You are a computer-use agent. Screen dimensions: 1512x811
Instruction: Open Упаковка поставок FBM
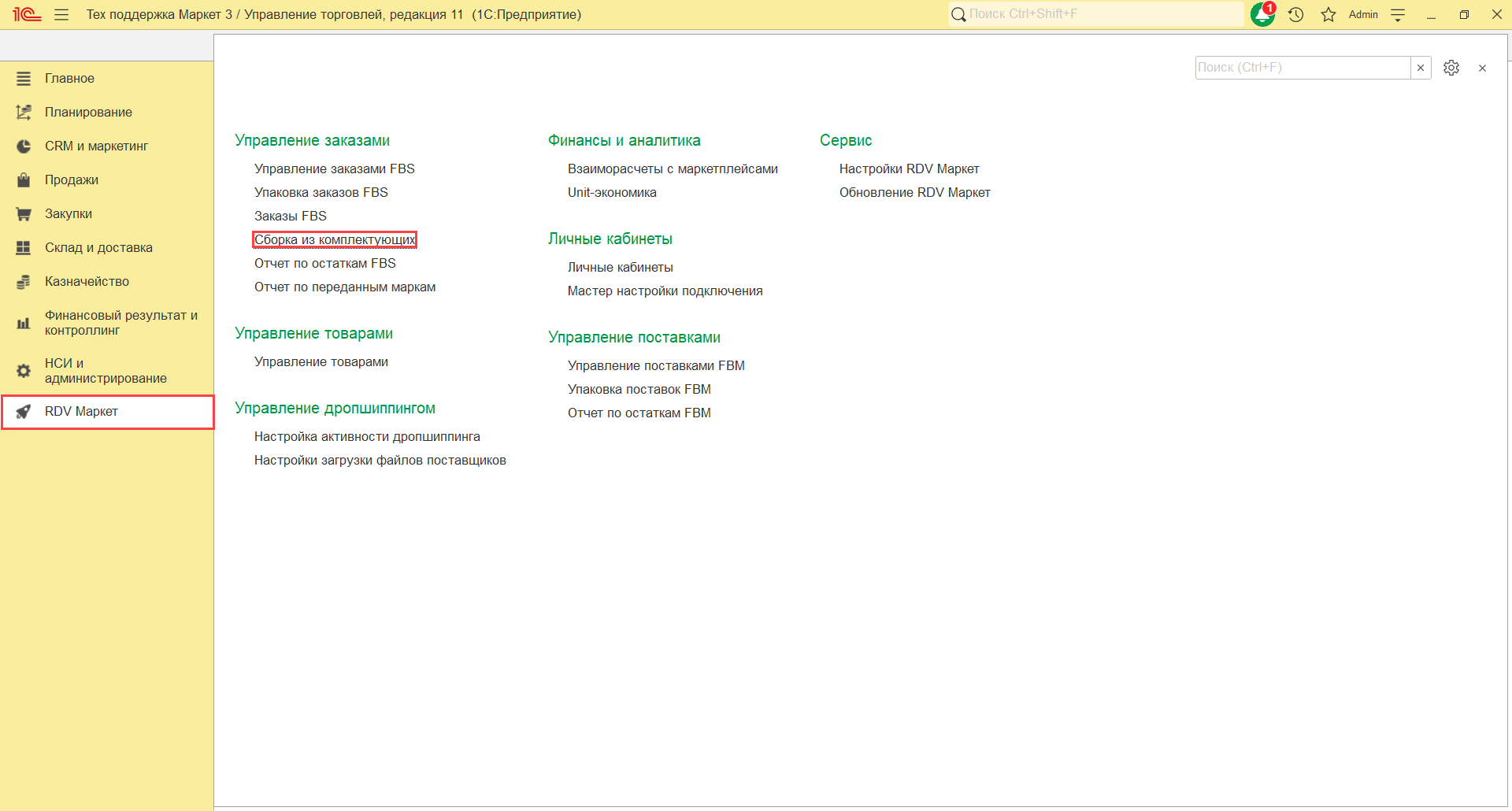(639, 390)
